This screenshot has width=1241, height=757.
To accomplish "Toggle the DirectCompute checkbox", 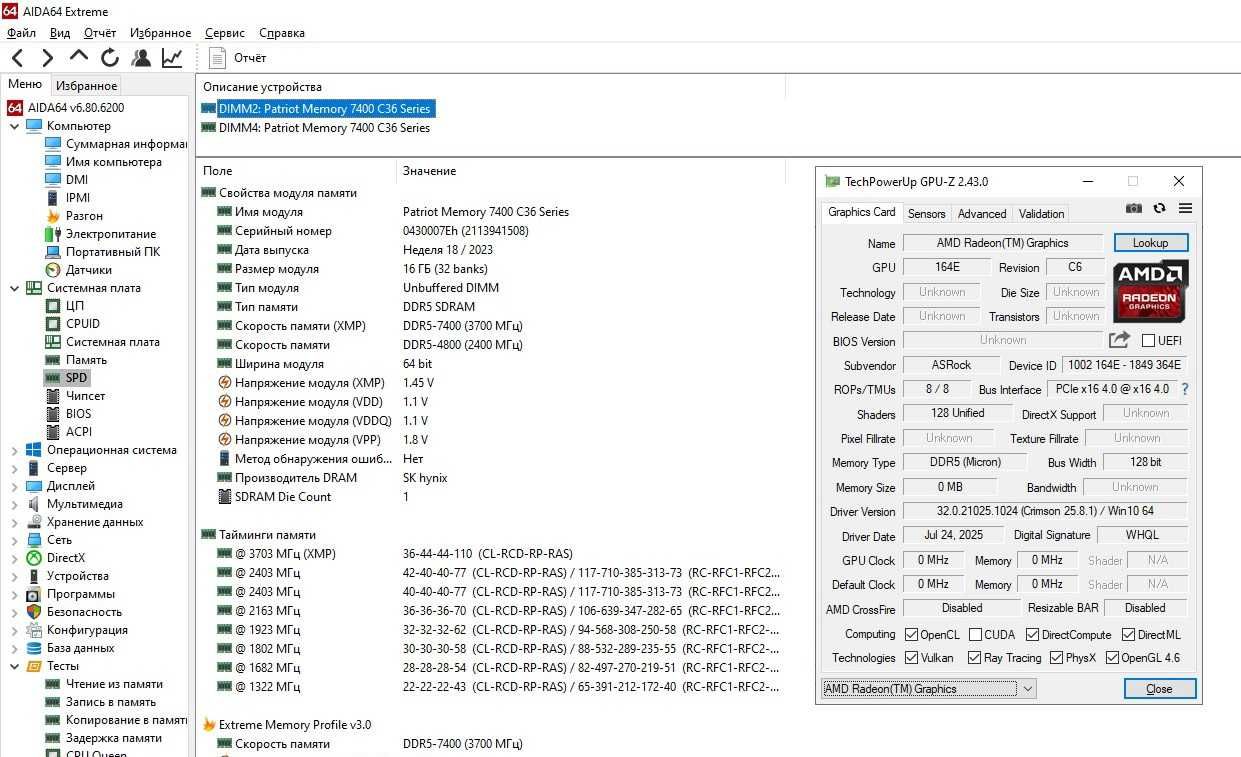I will click(1032, 634).
